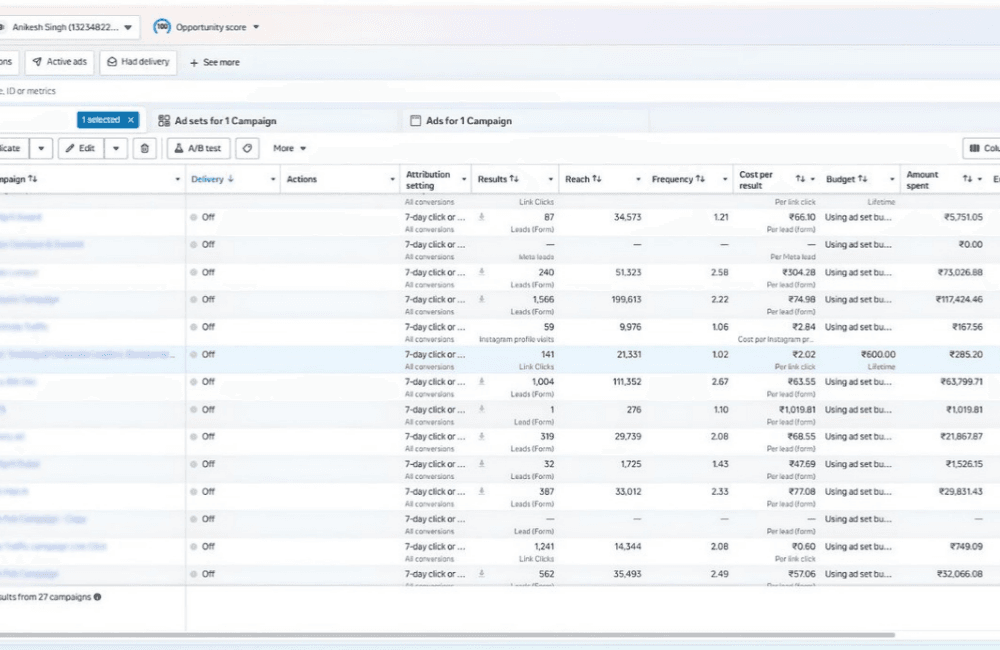
Task: Click the horizontal scrollbar at the bottom
Action: coord(446,635)
